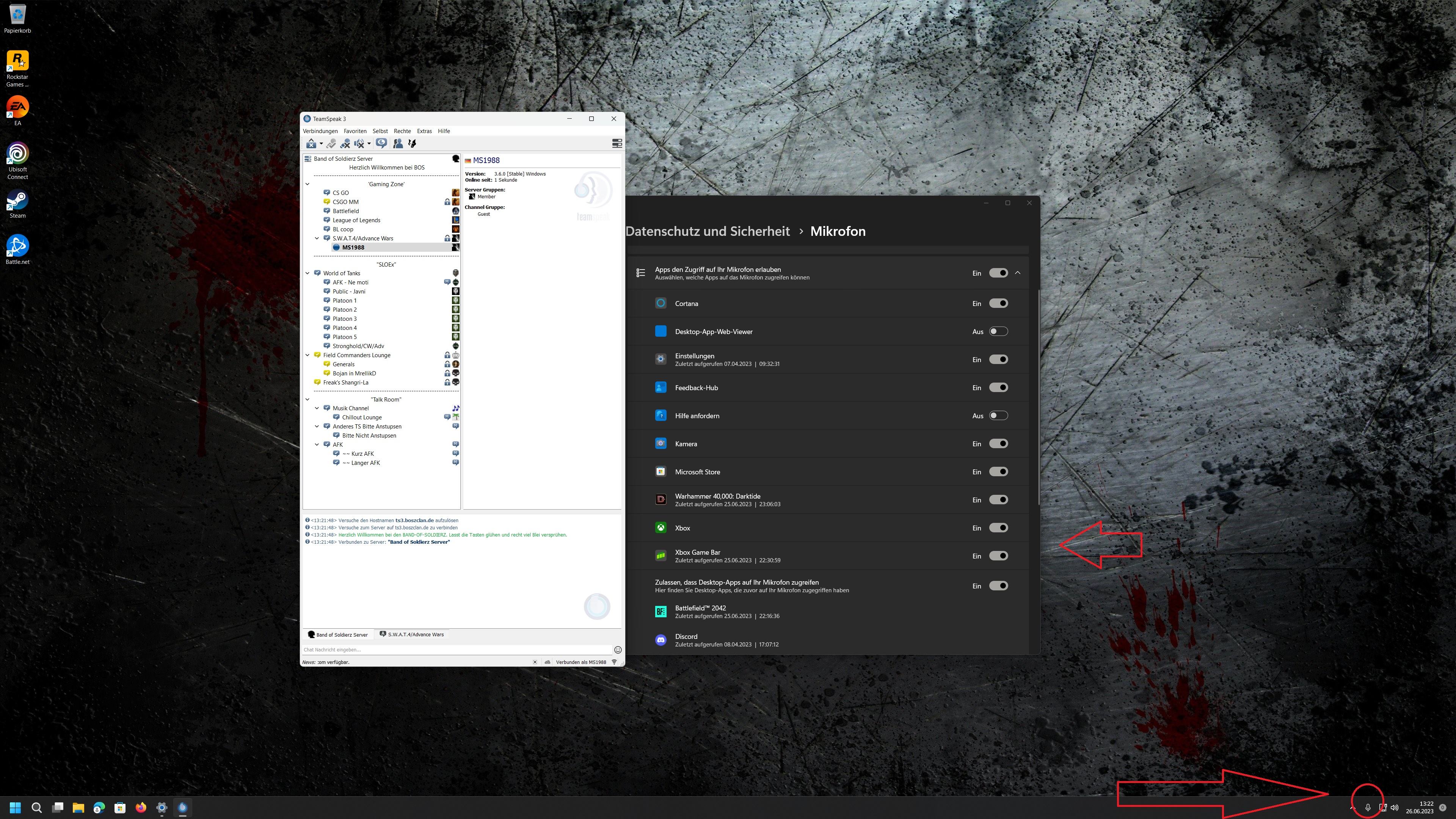Viewport: 1456px width, 819px height.
Task: Open the smiley emoji picker in TeamSpeak chat
Action: 618,650
